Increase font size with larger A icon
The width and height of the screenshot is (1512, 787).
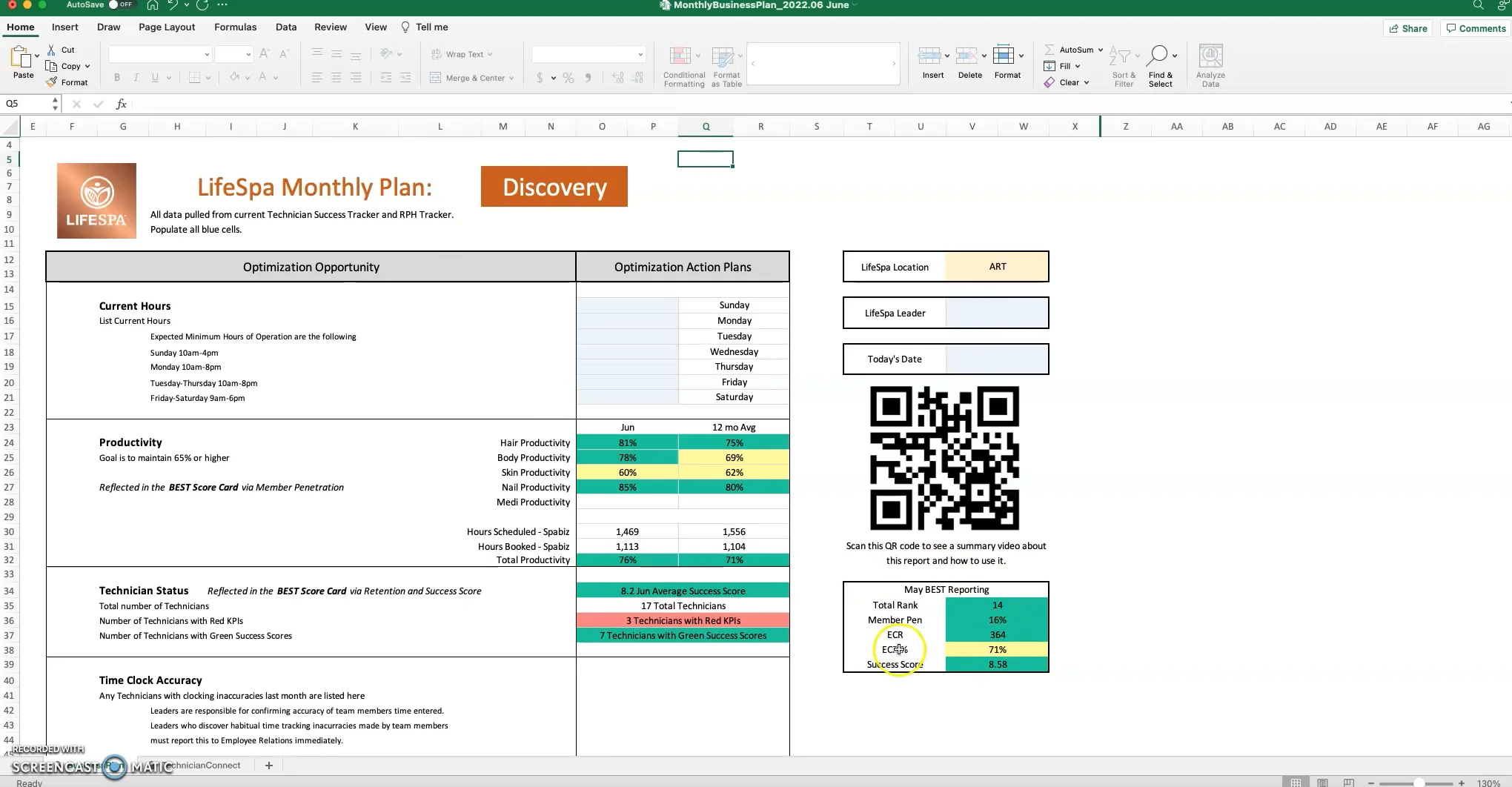coord(265,54)
